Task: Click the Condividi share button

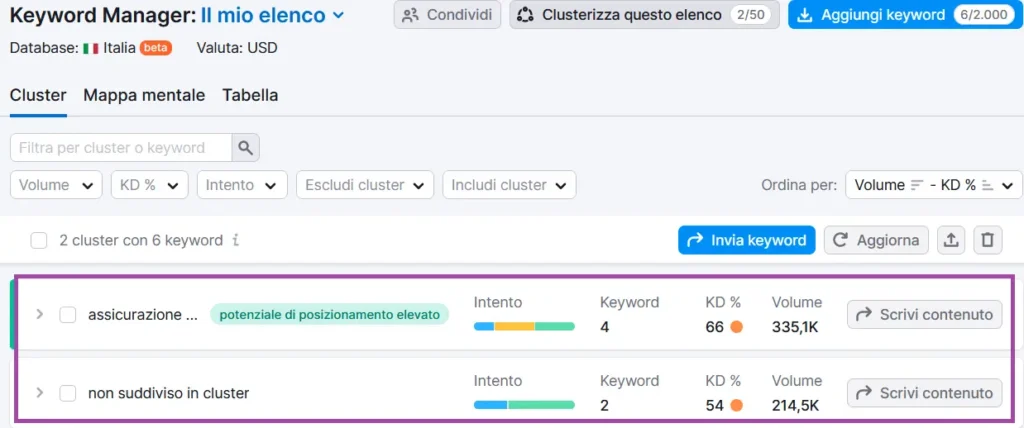Action: tap(447, 15)
